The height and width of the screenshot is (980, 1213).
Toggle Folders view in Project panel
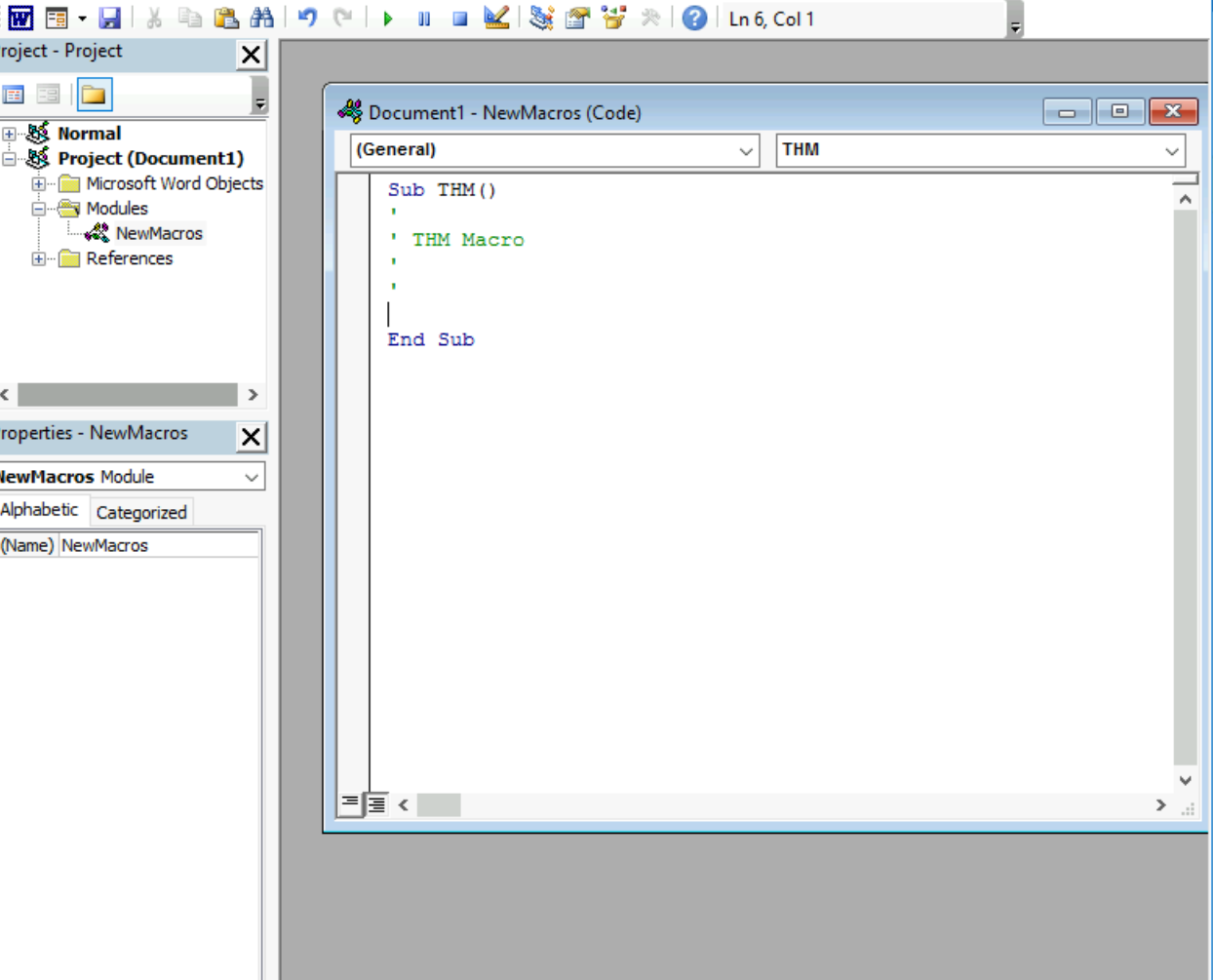pyautogui.click(x=95, y=95)
